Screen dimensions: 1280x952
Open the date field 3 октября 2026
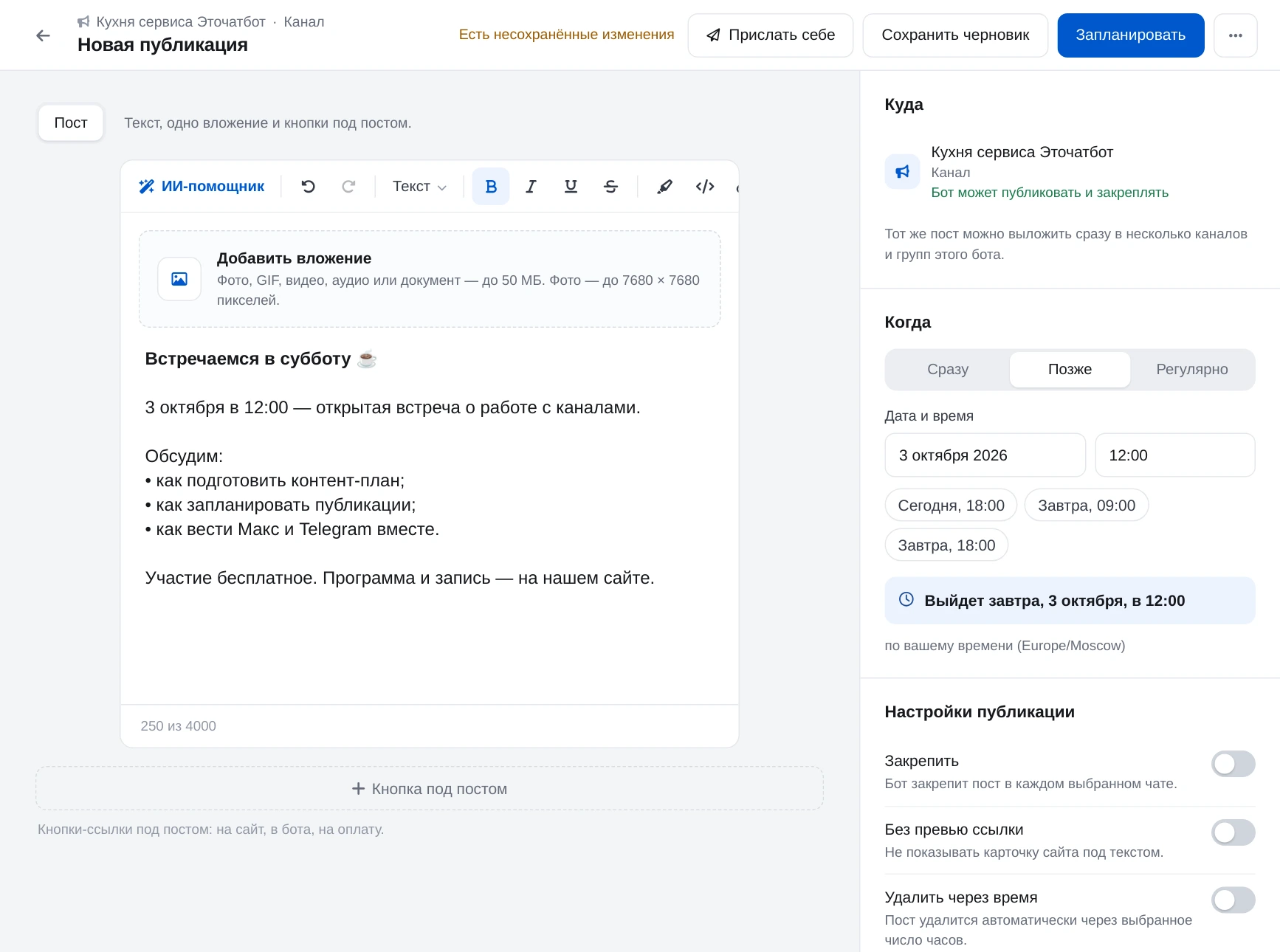point(985,455)
